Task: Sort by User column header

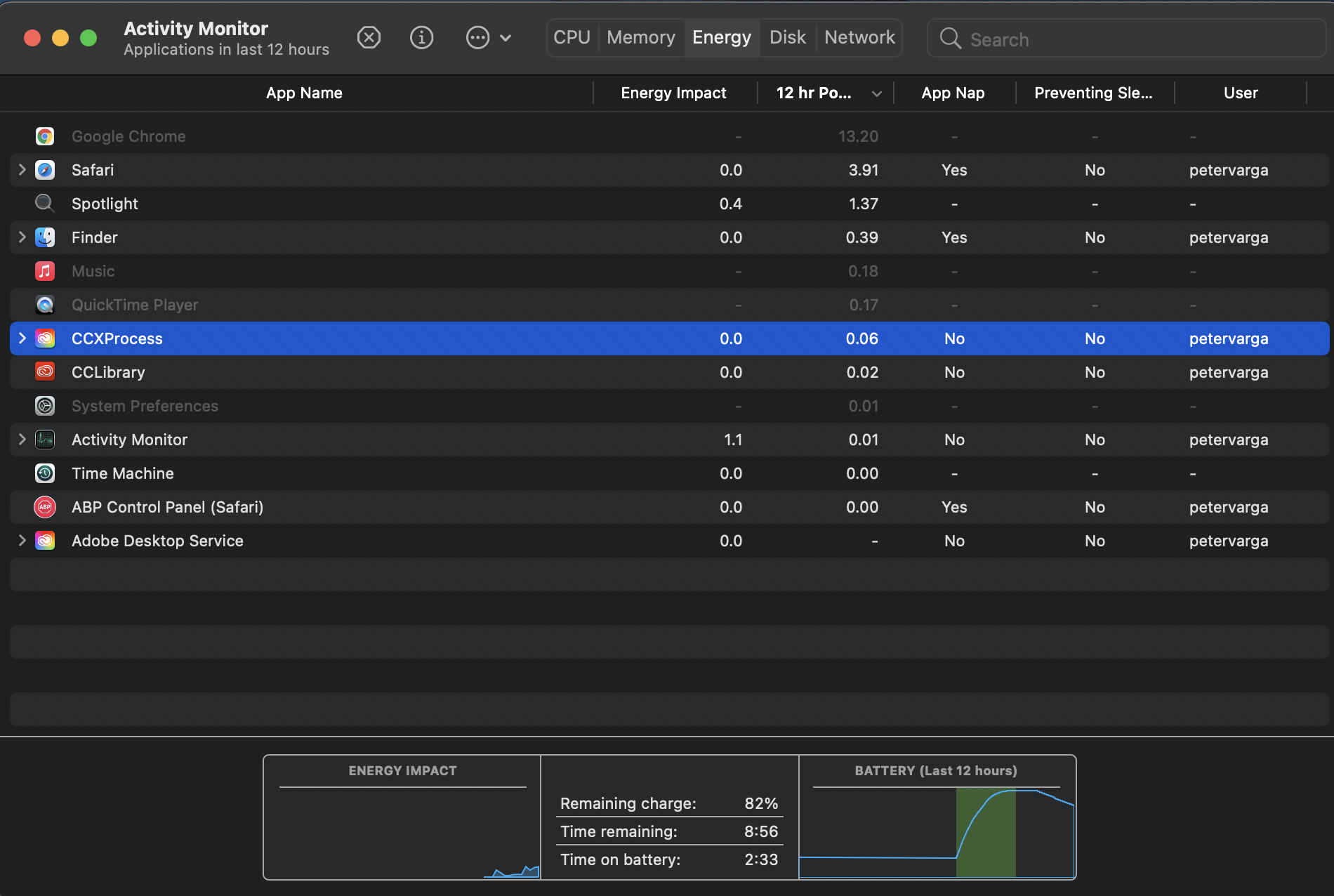Action: click(x=1241, y=93)
